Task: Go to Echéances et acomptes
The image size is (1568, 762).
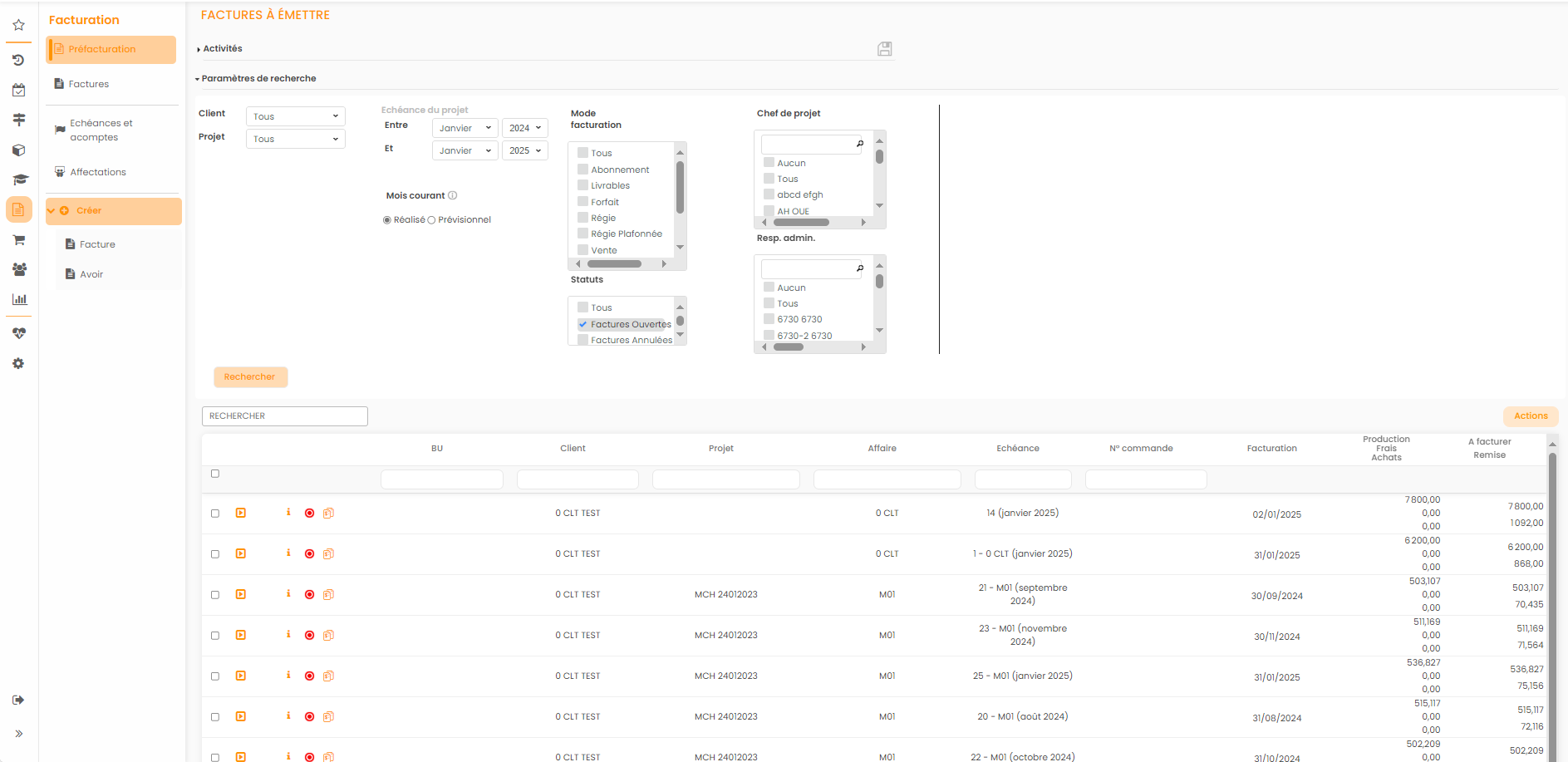Action: (x=101, y=130)
